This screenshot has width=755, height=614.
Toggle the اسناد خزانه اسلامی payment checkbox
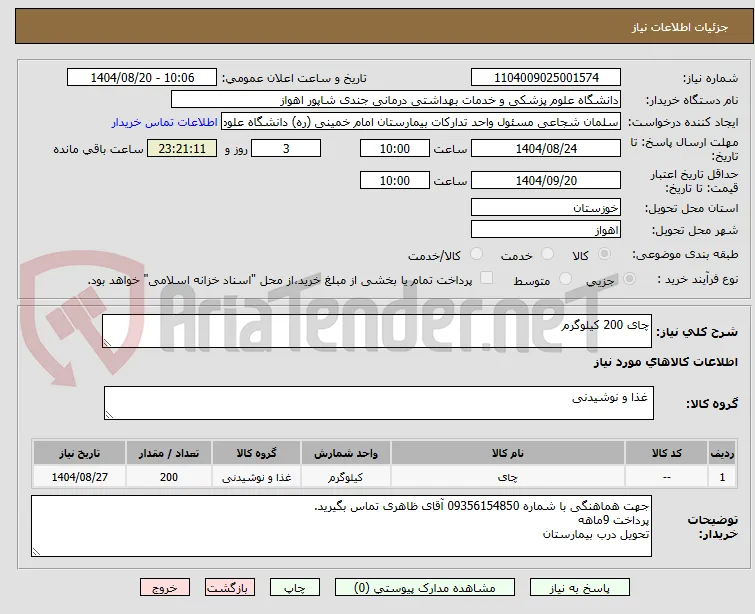click(x=487, y=278)
